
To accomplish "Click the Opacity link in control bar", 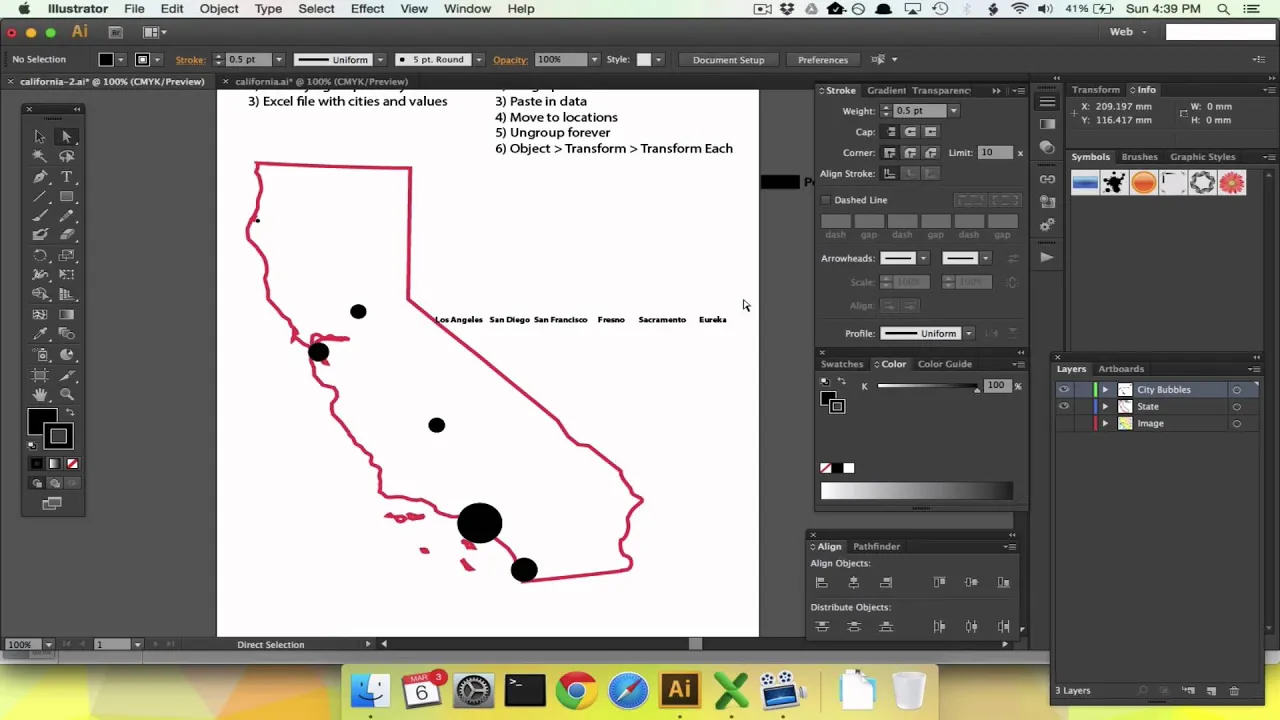I will 510,60.
